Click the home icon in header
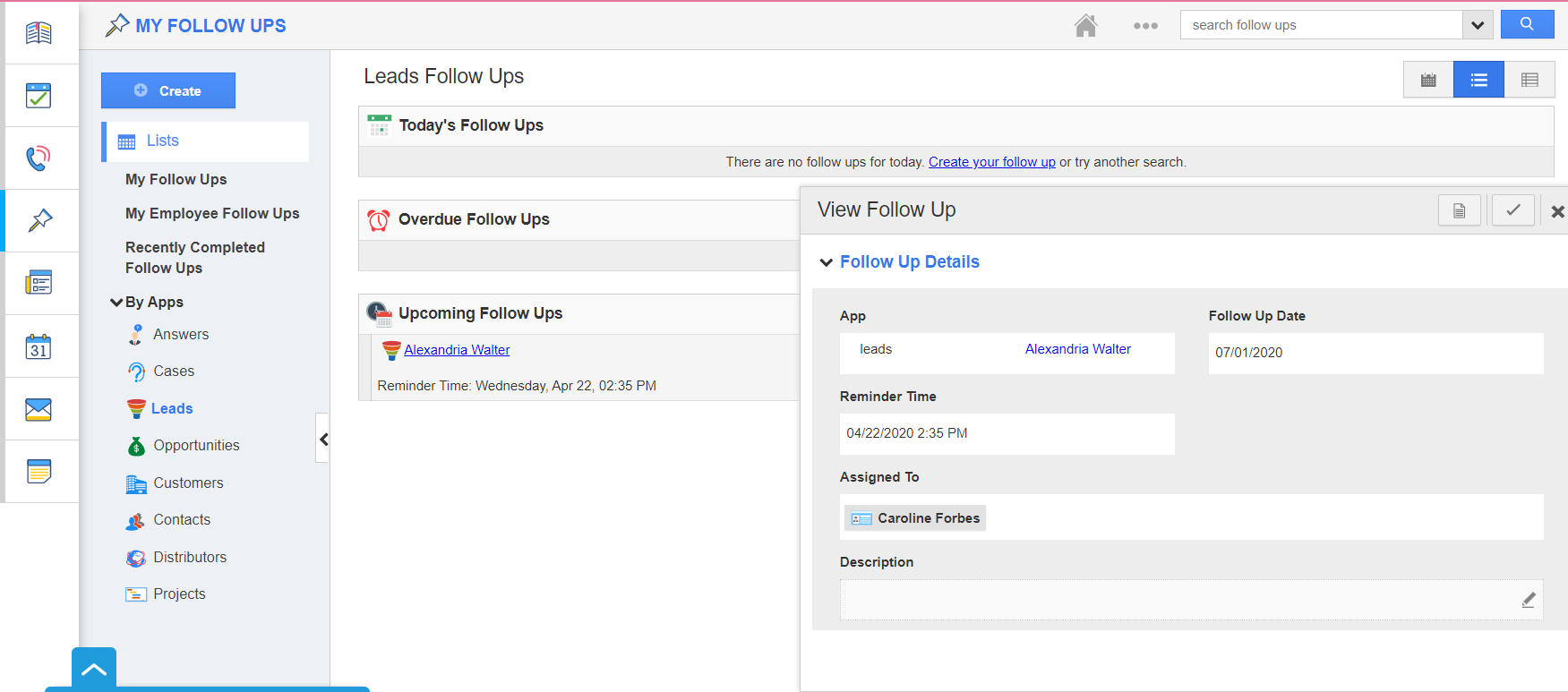The height and width of the screenshot is (692, 1568). pyautogui.click(x=1085, y=26)
